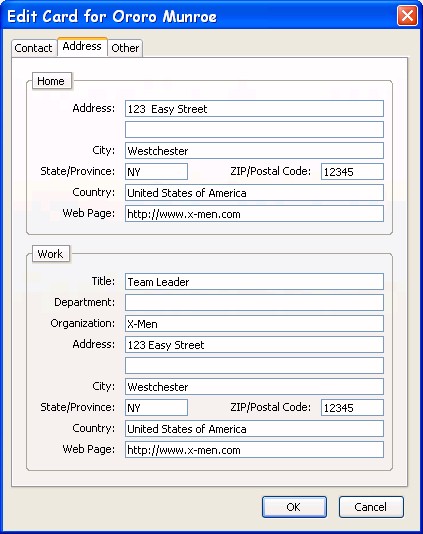This screenshot has width=423, height=534.
Task: Cancel editing the card
Action: point(371,507)
